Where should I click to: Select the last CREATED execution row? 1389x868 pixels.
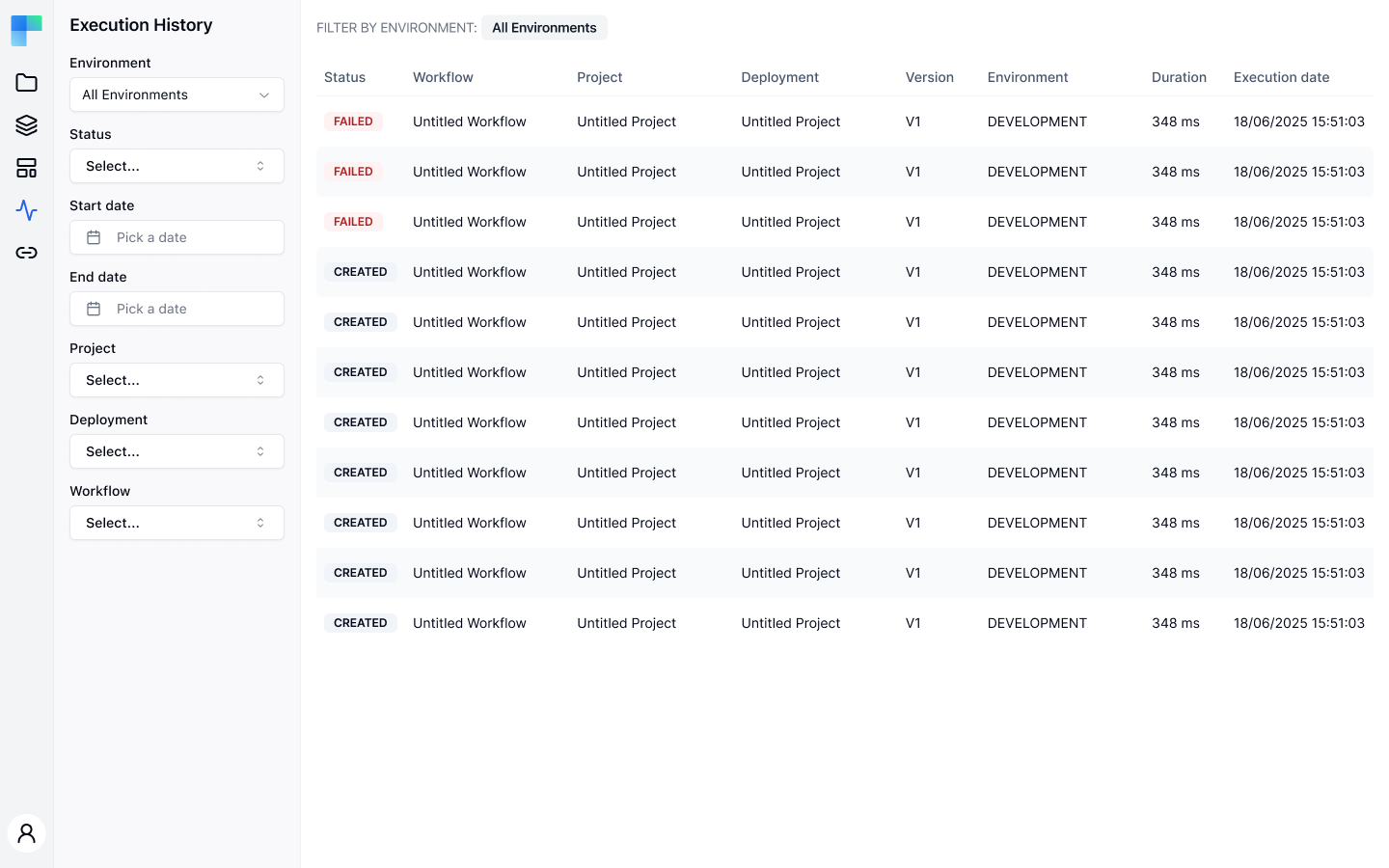coord(845,623)
